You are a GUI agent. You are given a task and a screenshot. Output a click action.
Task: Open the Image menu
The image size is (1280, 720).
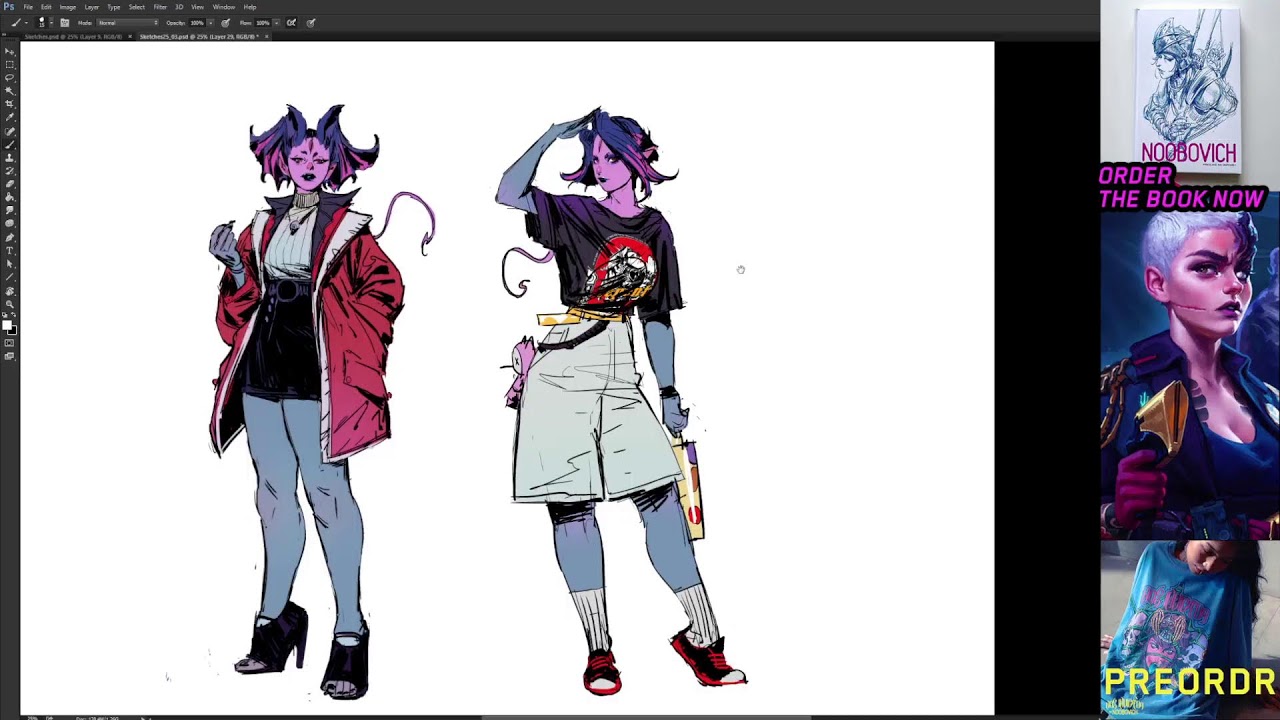coord(68,7)
